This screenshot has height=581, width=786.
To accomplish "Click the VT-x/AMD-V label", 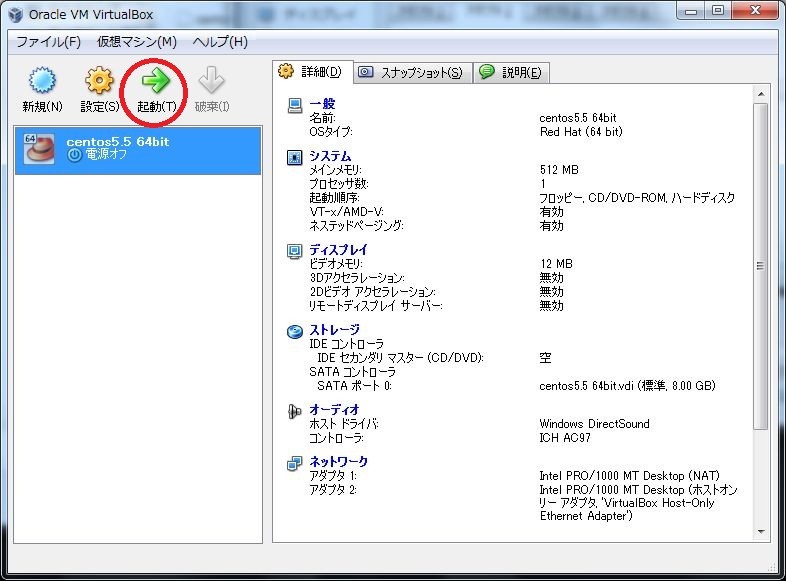I will [x=346, y=212].
